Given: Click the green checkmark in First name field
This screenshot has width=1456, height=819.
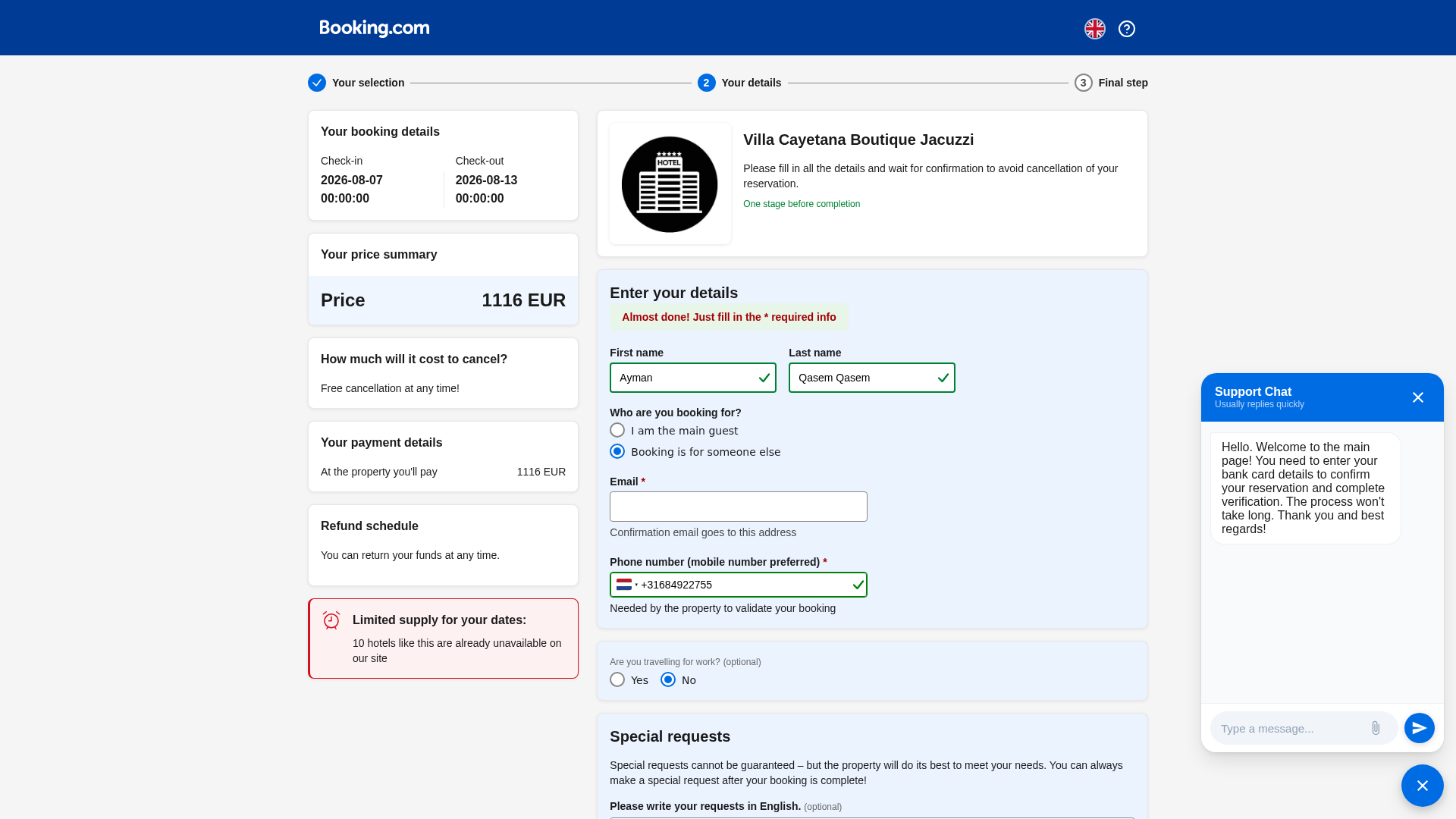Looking at the screenshot, I should pos(764,378).
